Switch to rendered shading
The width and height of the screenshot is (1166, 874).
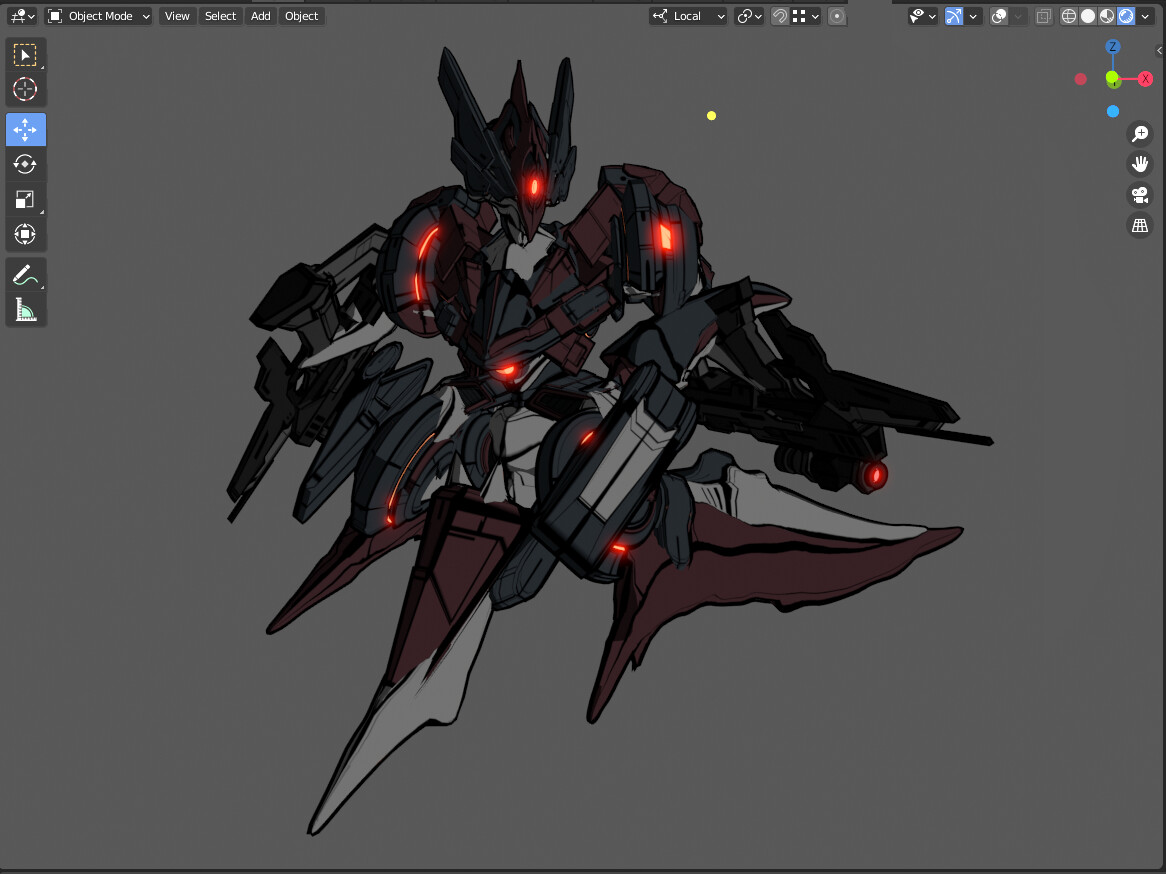pos(1127,16)
